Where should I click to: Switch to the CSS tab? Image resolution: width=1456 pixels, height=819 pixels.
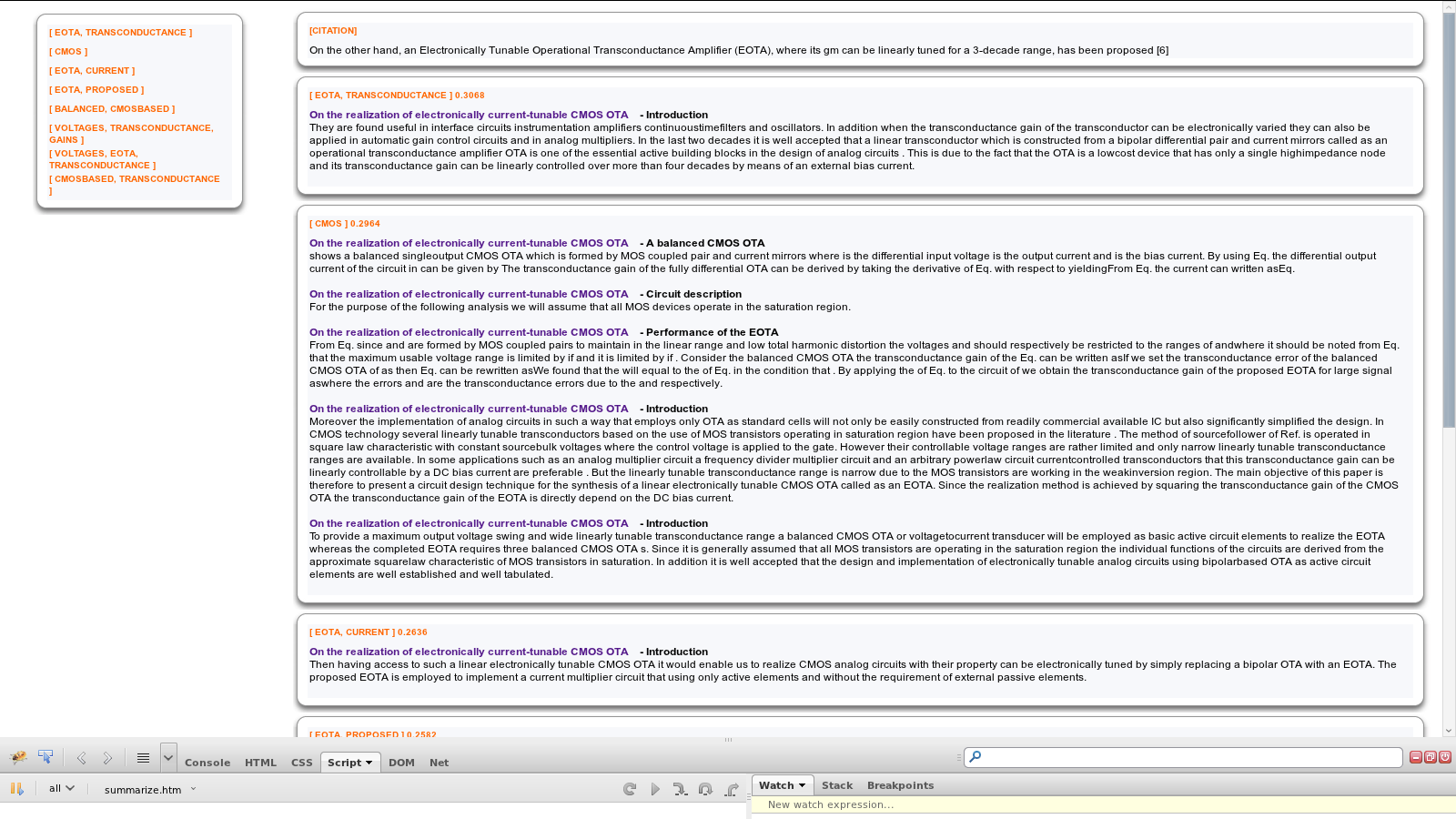(x=301, y=763)
